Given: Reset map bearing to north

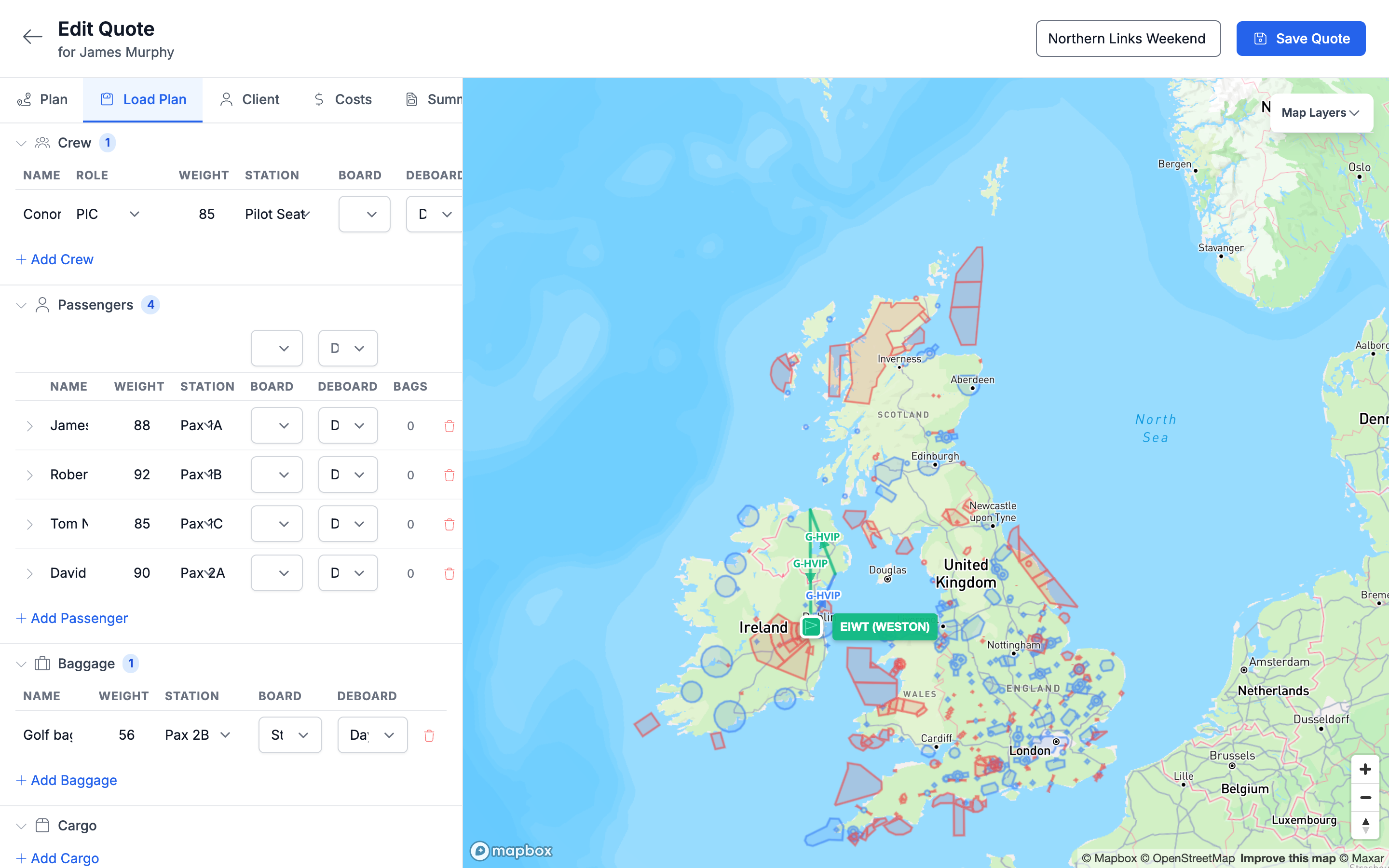Looking at the screenshot, I should coord(1365,826).
